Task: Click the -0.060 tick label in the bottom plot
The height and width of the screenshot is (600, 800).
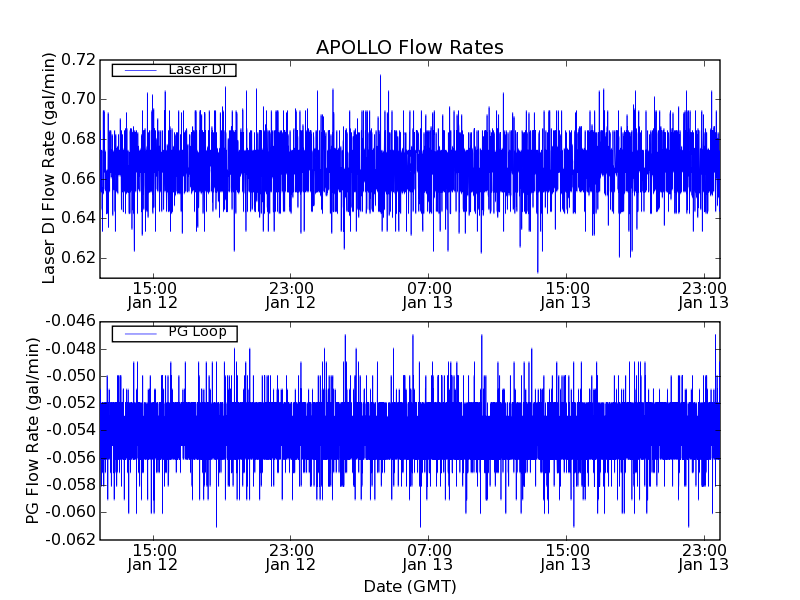Action: click(70, 512)
